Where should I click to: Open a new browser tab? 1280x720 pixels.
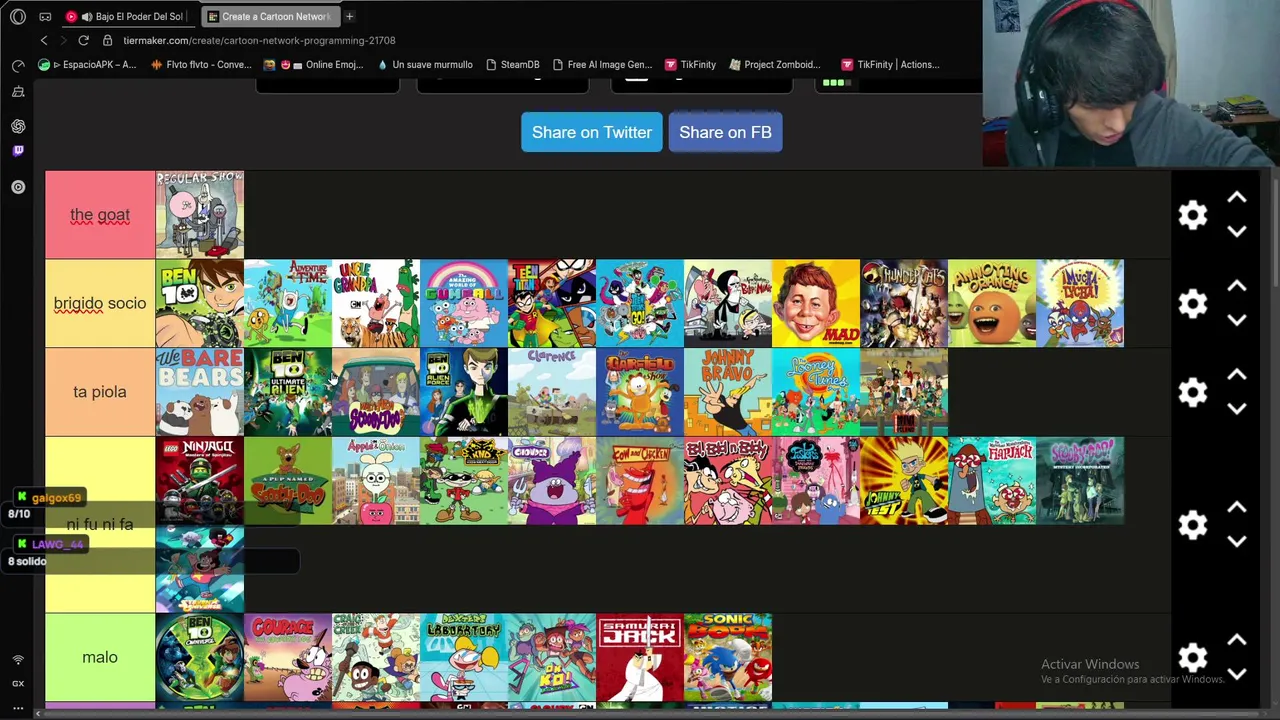(350, 16)
